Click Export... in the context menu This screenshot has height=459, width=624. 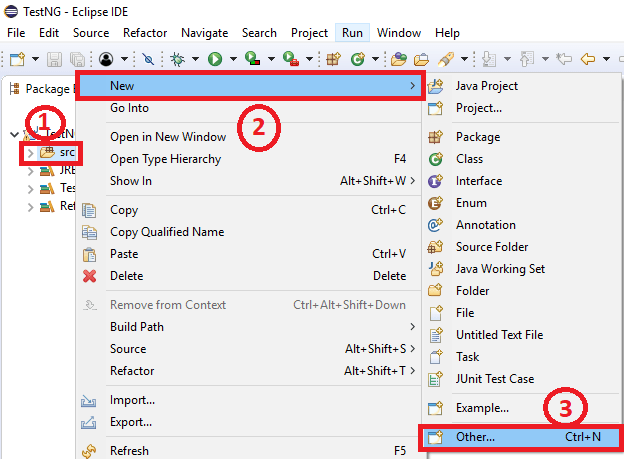[248, 422]
